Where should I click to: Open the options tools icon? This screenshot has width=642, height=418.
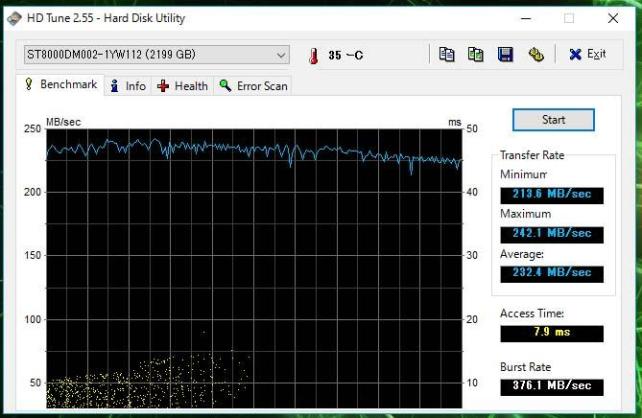(536, 54)
